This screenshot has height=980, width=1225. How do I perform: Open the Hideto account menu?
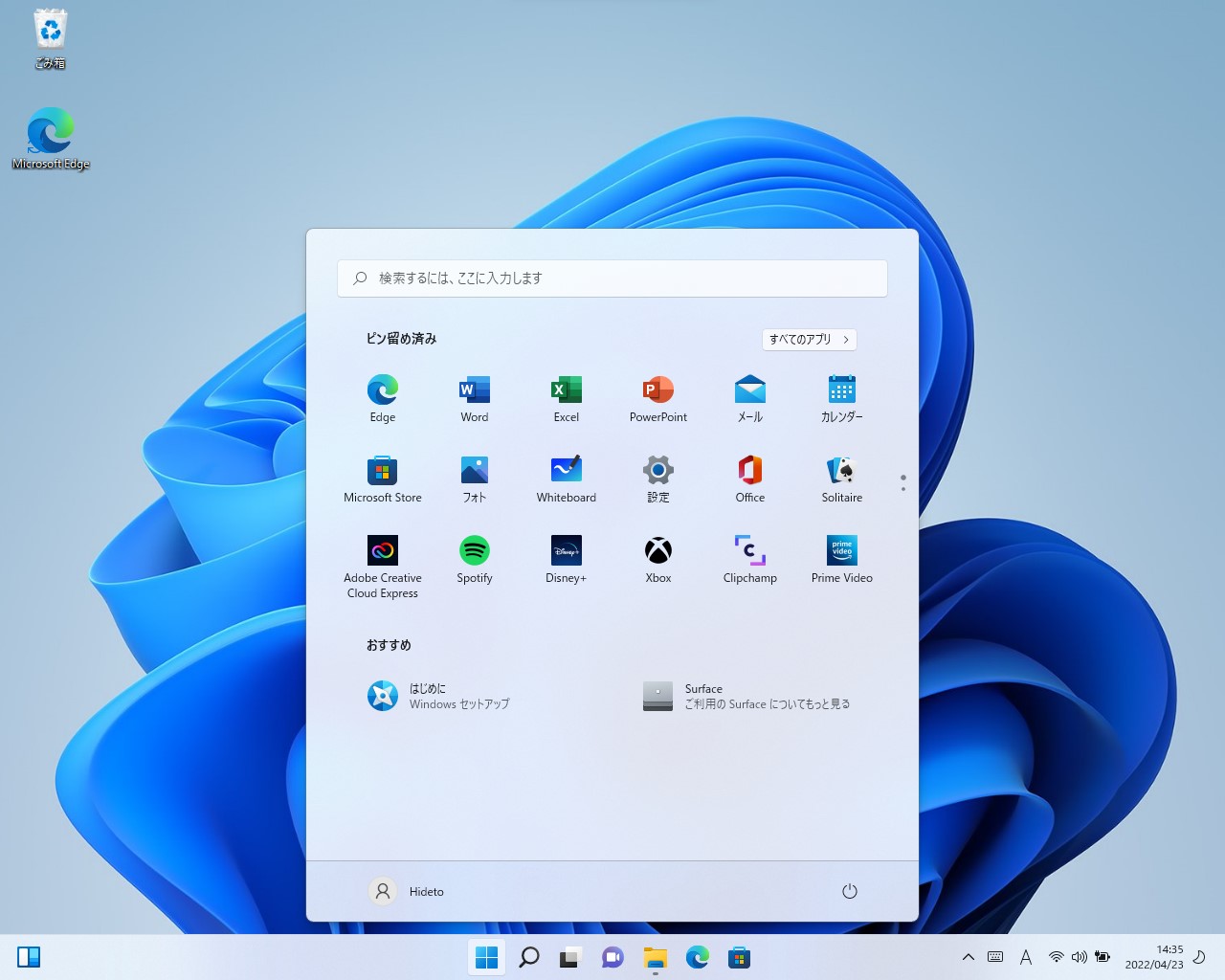pos(406,891)
